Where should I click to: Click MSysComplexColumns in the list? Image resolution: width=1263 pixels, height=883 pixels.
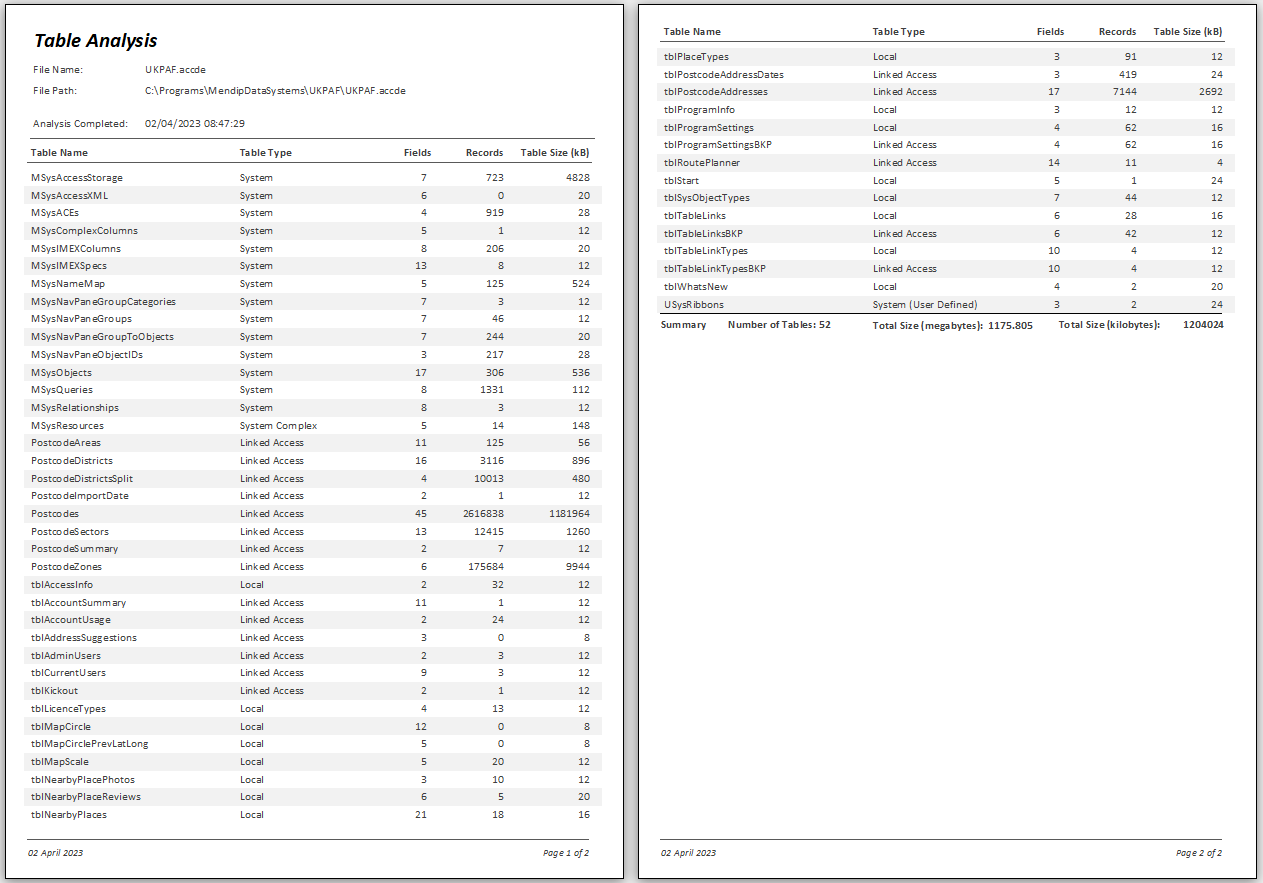click(85, 231)
